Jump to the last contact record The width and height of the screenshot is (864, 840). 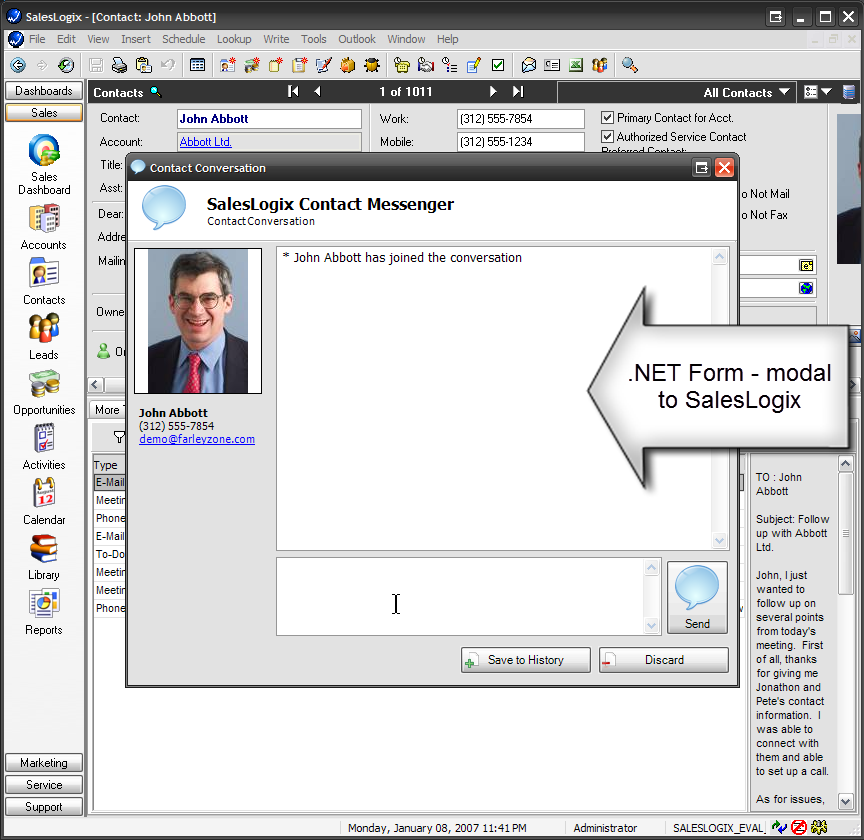tap(518, 91)
